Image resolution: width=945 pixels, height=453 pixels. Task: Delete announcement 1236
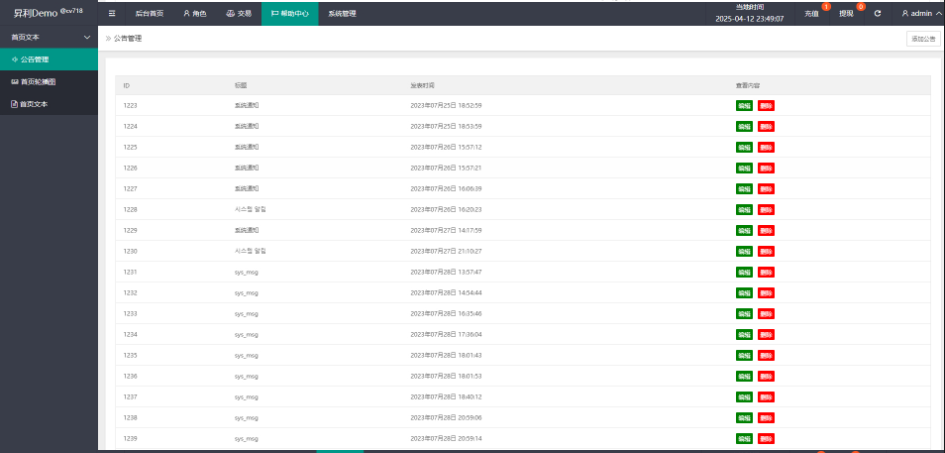[x=766, y=376]
